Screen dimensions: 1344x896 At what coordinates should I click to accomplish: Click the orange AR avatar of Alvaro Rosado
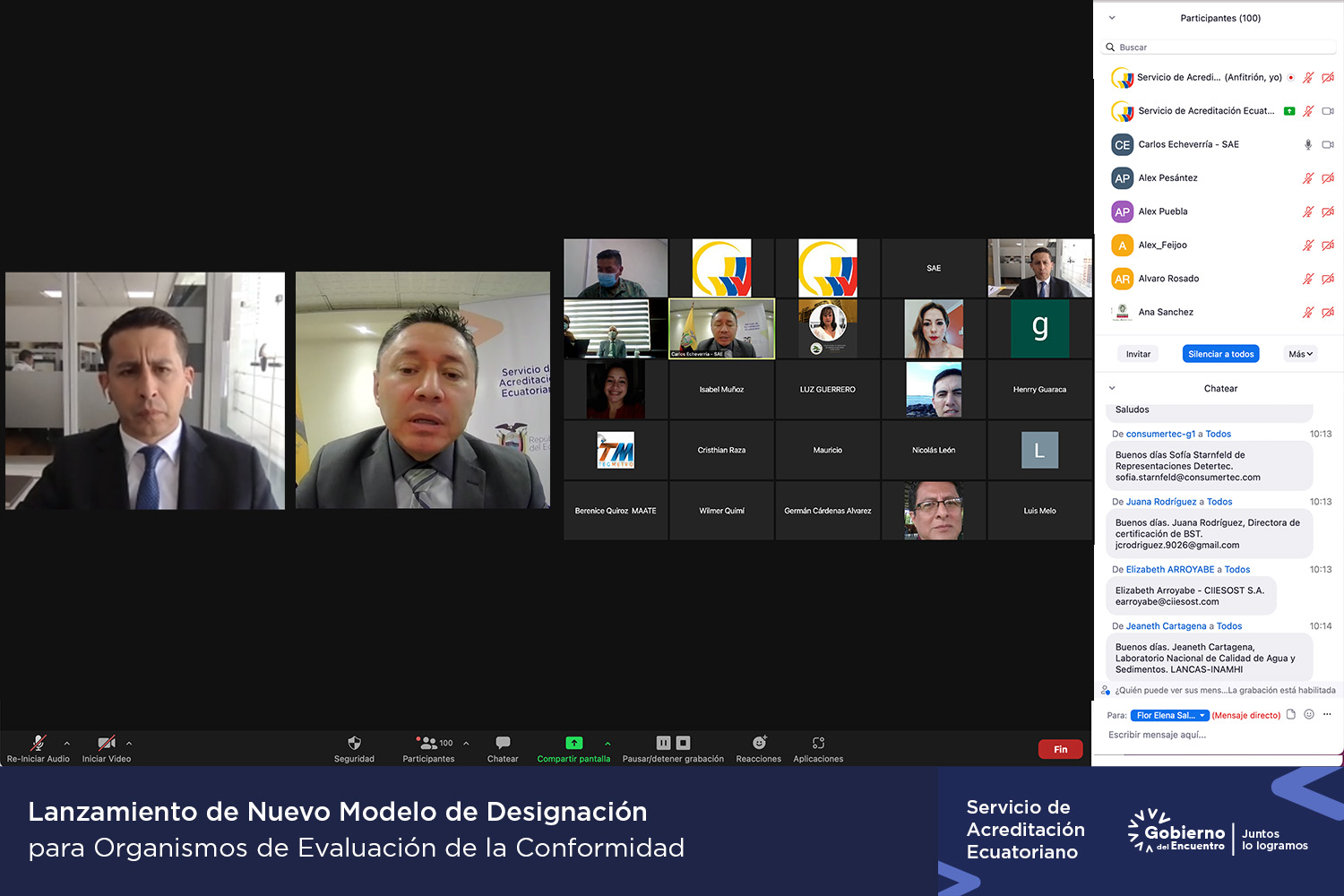click(1122, 279)
